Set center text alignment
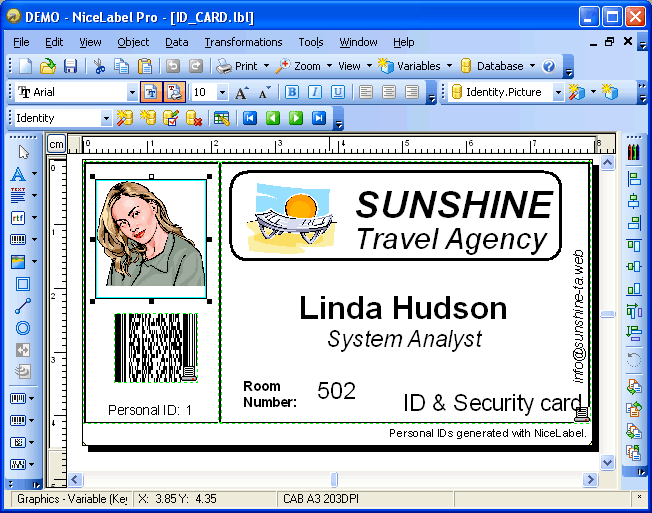 389,92
